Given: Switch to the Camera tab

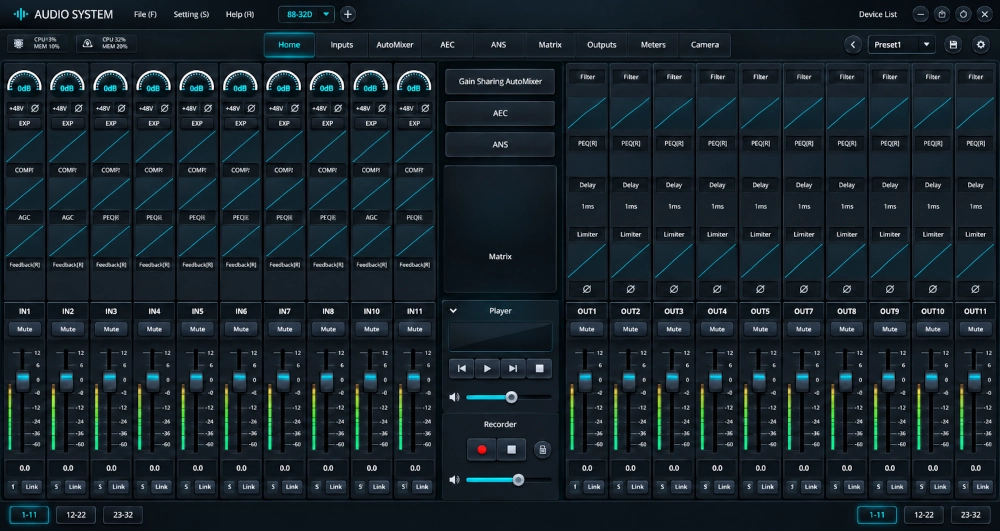Looking at the screenshot, I should tap(705, 45).
